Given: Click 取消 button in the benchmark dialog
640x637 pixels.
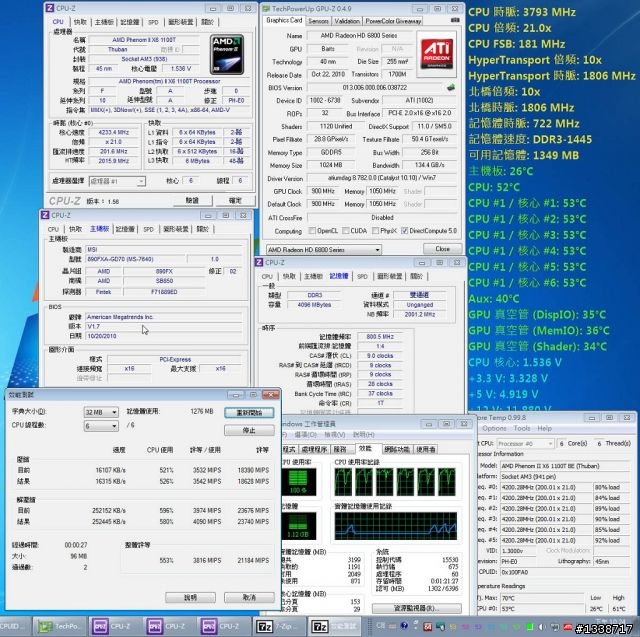Looking at the screenshot, I should [249, 597].
